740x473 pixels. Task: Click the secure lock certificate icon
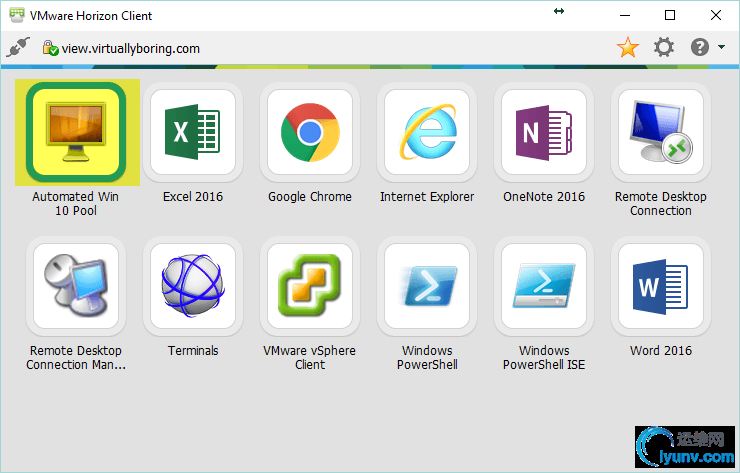tap(50, 48)
